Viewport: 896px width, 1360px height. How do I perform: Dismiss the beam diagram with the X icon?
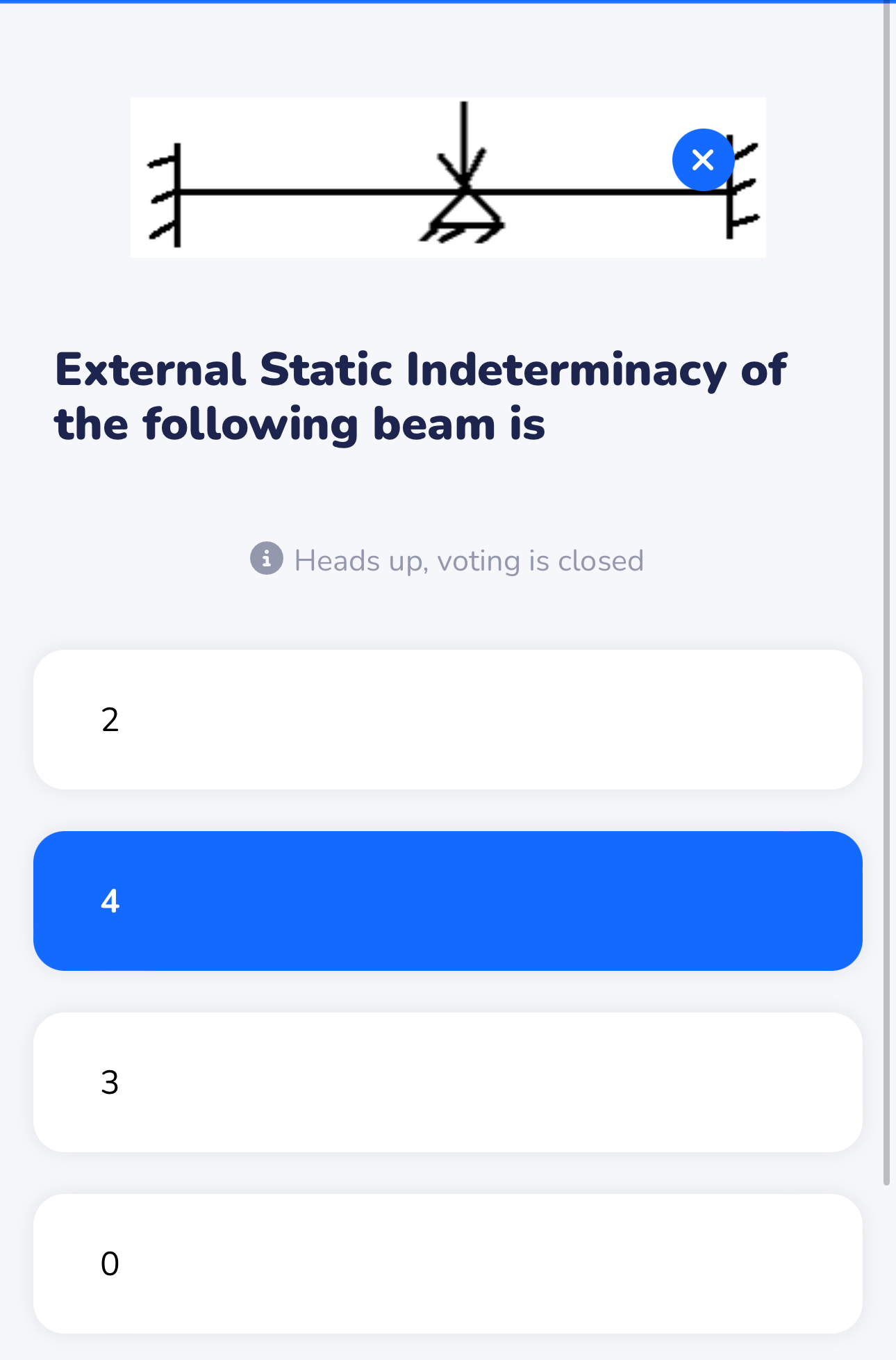pyautogui.click(x=702, y=159)
